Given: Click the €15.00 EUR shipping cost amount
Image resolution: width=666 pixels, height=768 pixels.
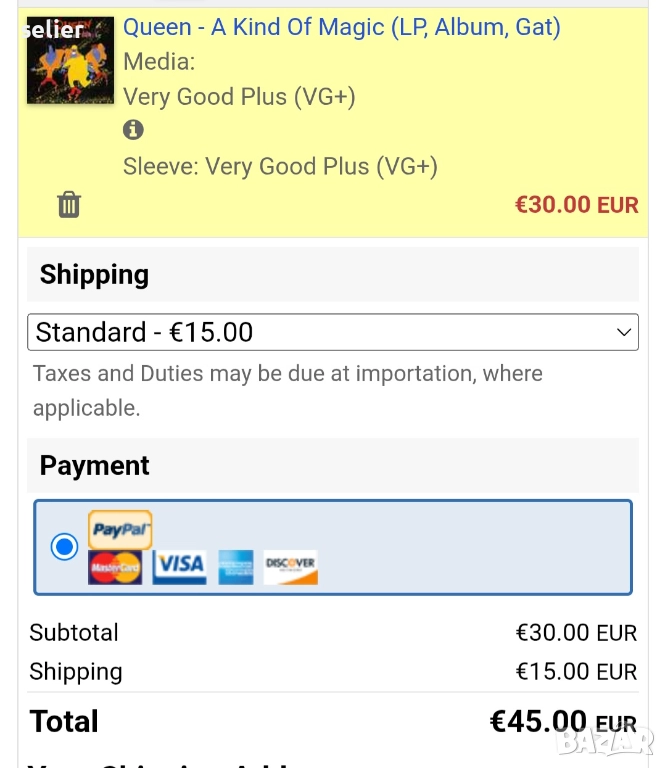Looking at the screenshot, I should pyautogui.click(x=576, y=672).
